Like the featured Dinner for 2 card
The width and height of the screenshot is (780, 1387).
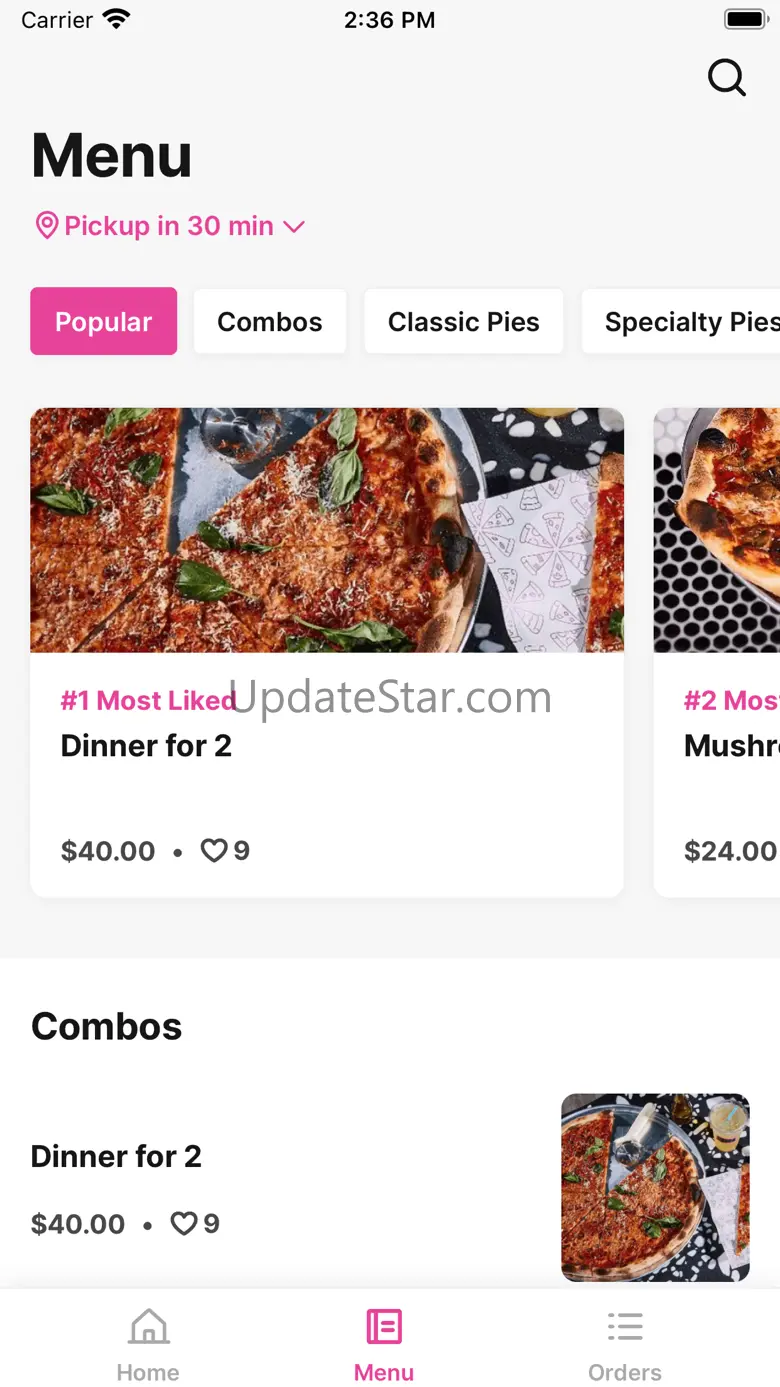click(214, 851)
